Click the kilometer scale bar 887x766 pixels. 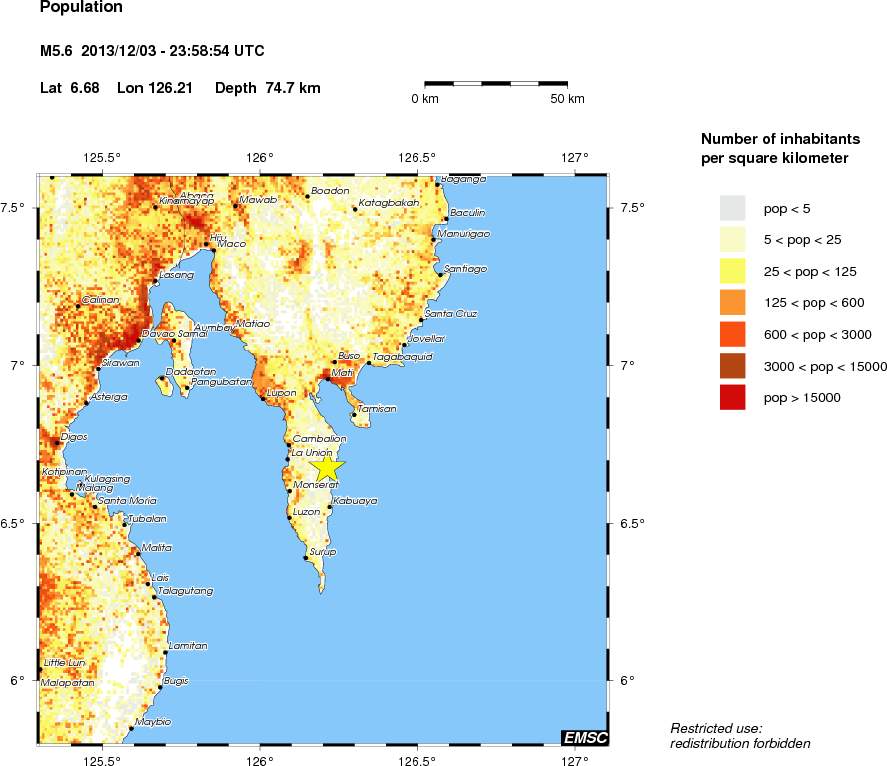click(496, 84)
